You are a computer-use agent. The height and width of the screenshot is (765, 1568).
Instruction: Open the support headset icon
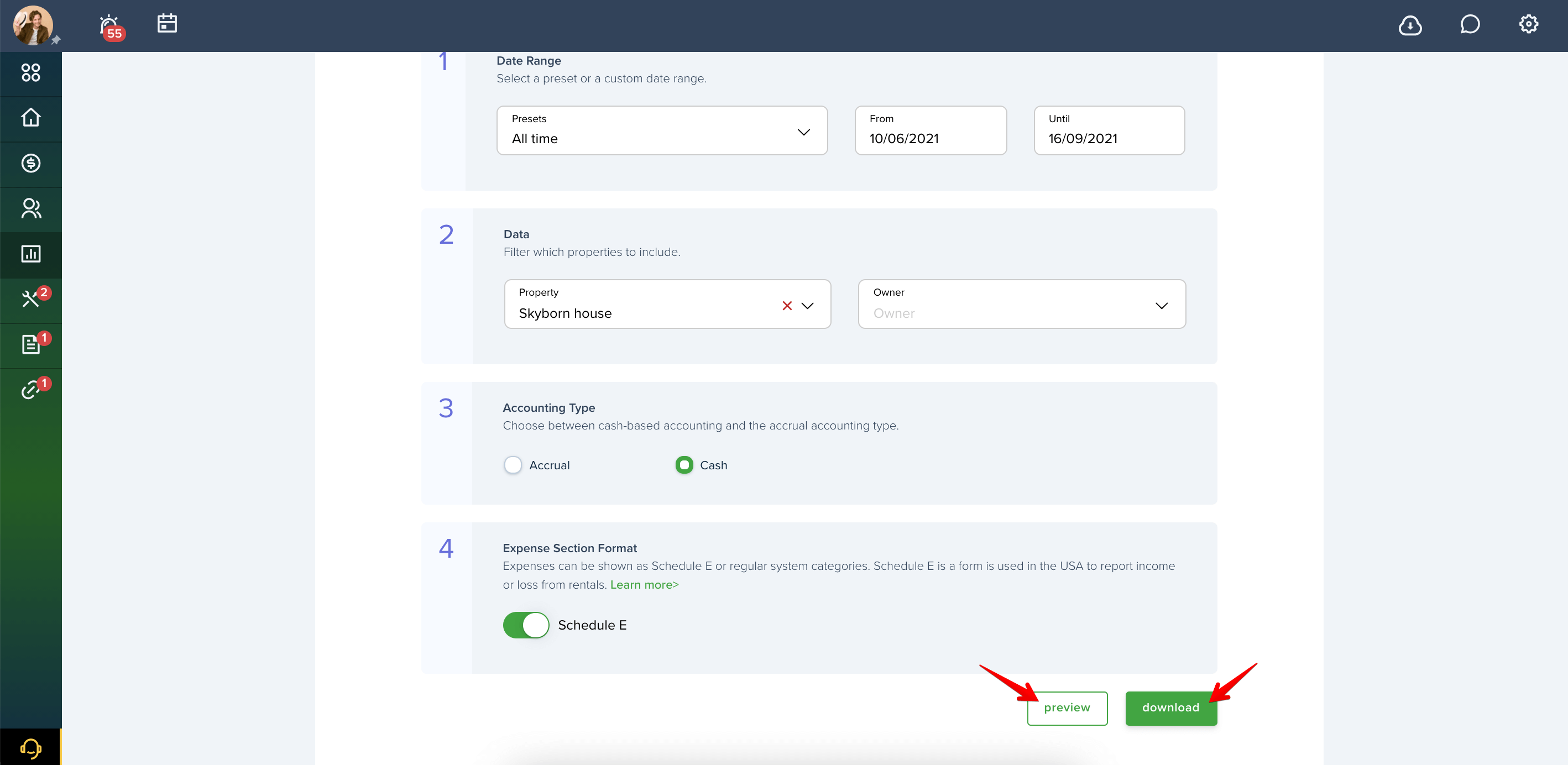[x=30, y=747]
